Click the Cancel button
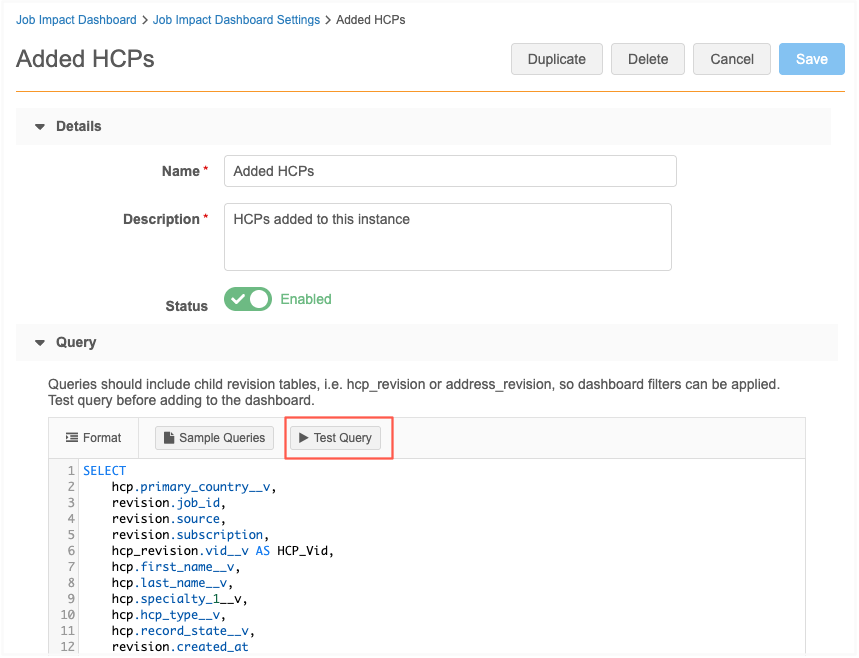Screen dimensions: 859x658 point(731,59)
